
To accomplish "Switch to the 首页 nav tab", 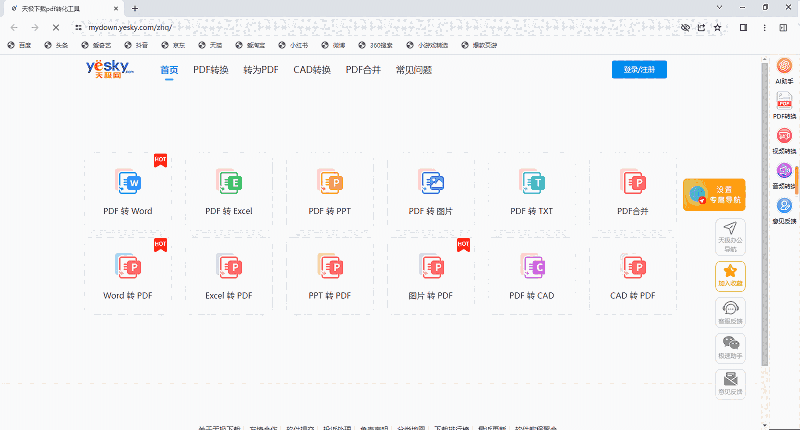I will click(x=169, y=70).
